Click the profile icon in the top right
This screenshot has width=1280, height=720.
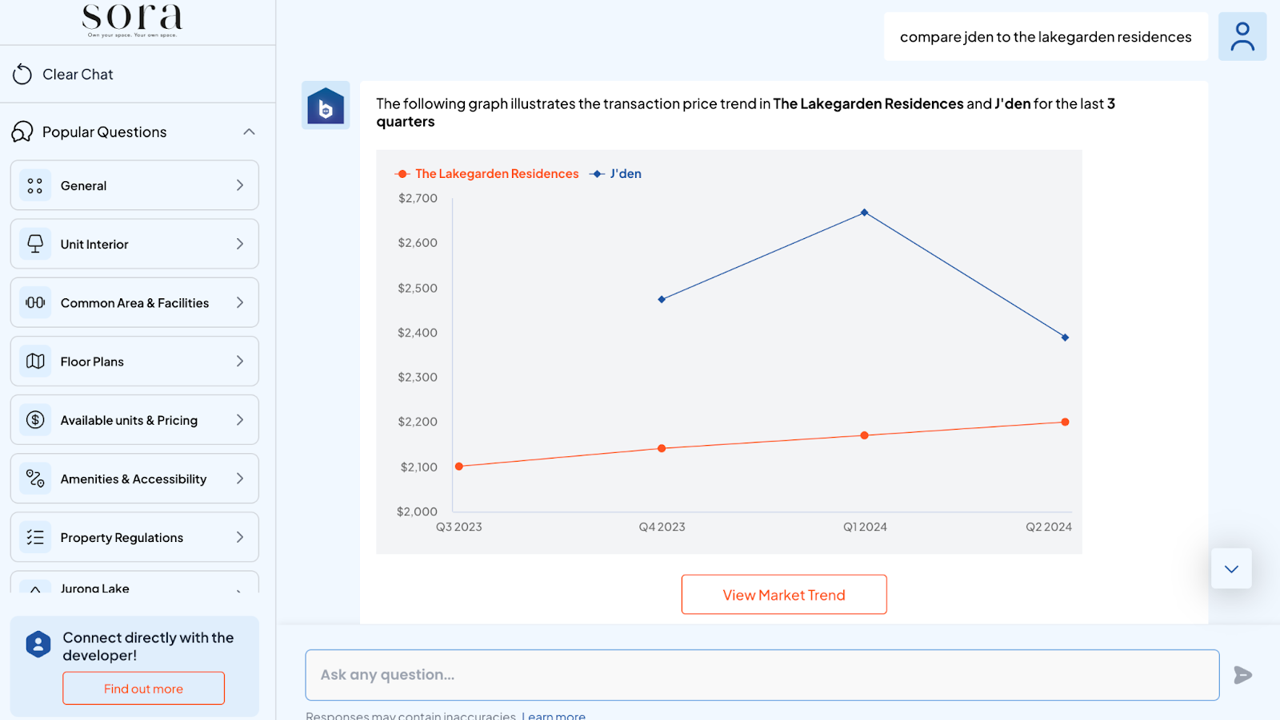(1242, 36)
